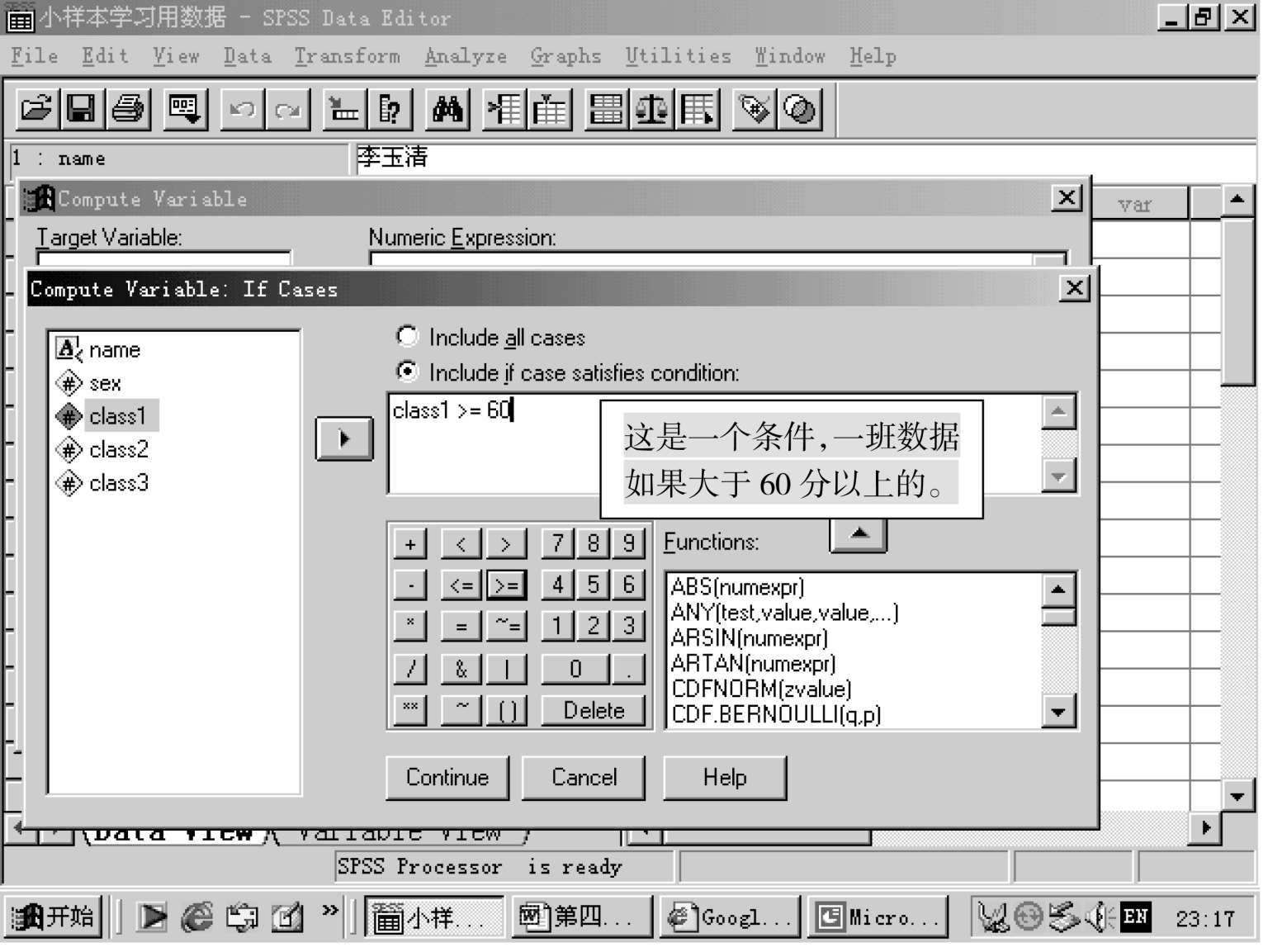
Task: Insert function with the up-arrow button
Action: click(859, 535)
